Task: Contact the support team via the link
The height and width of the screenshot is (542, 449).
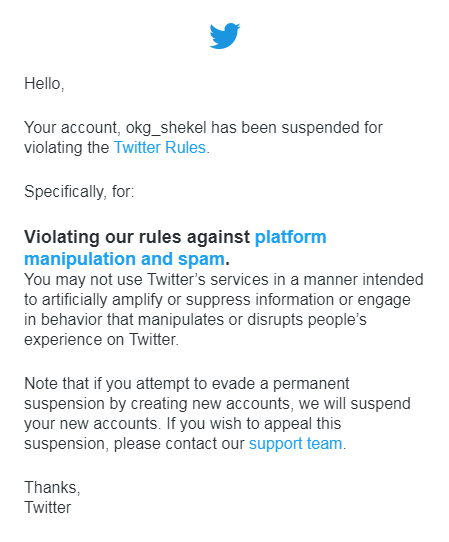Action: [296, 444]
